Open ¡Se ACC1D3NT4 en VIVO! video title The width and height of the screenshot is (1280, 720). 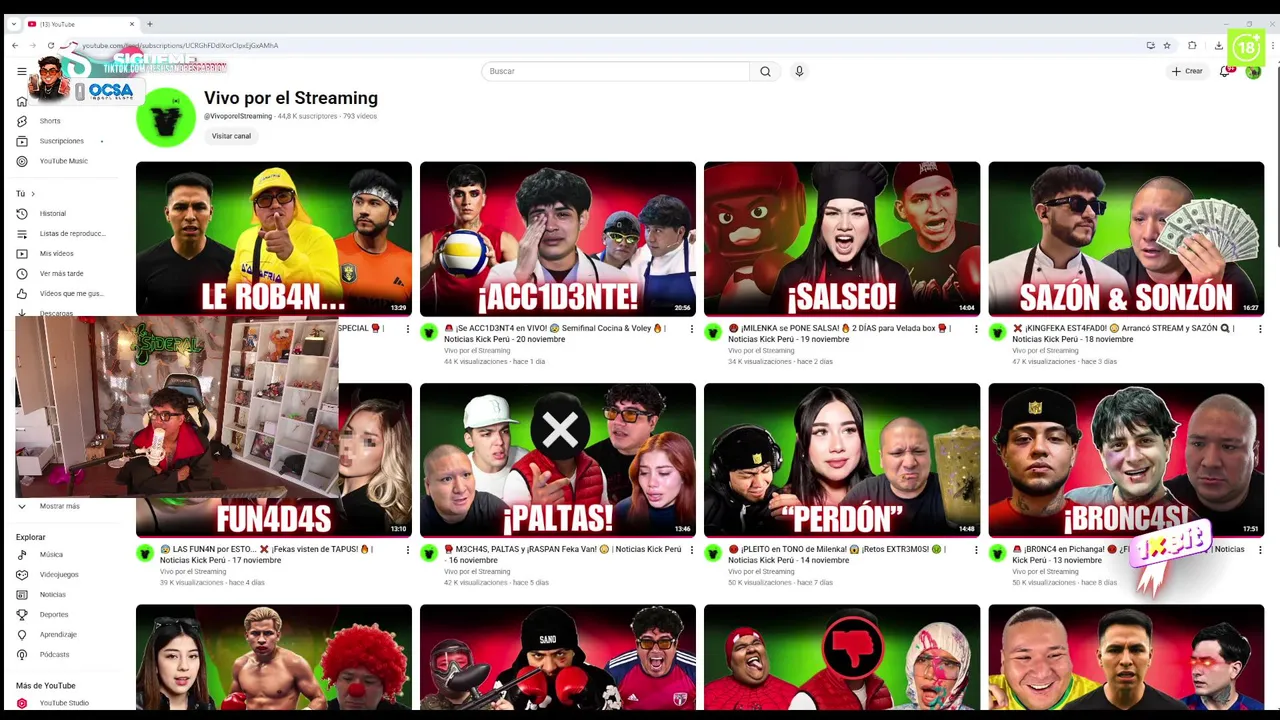(x=555, y=333)
